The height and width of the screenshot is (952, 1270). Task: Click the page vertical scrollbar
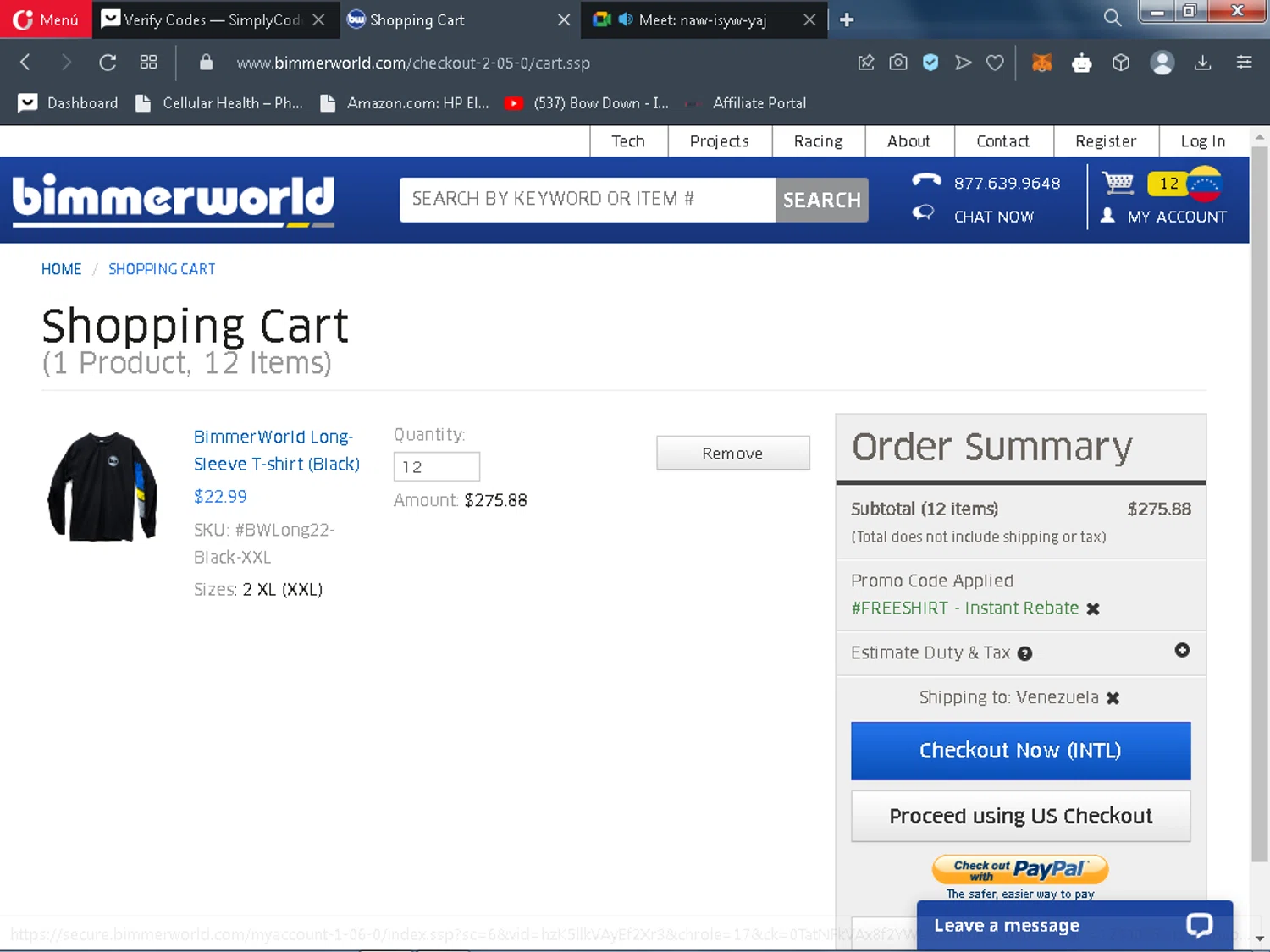coord(1260,504)
